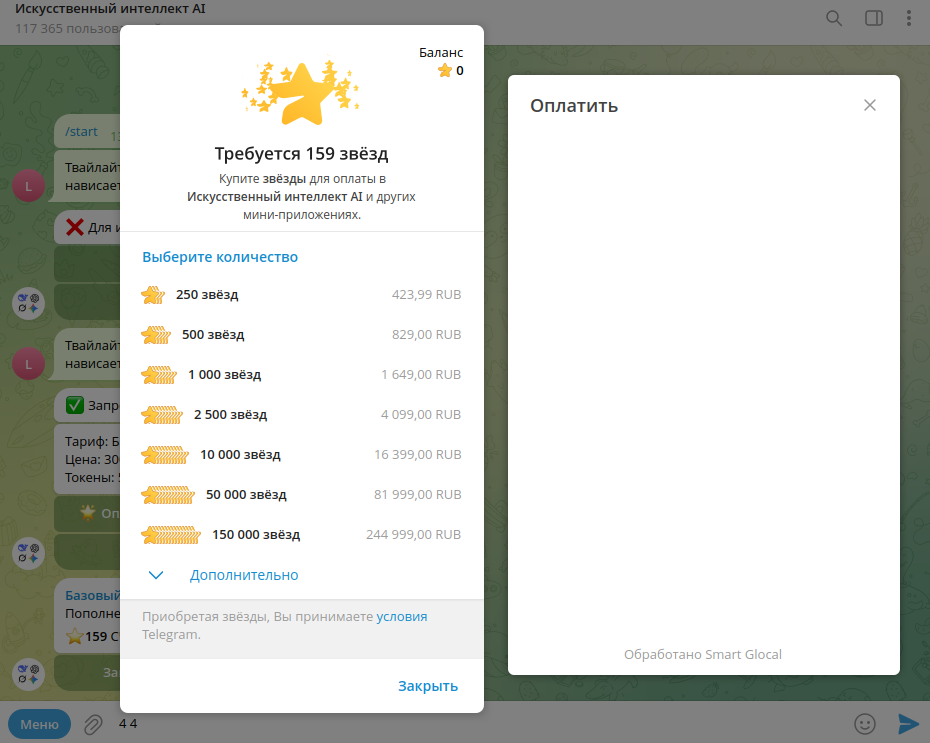Click the red X emoji in message
This screenshot has height=743, width=930.
75,227
